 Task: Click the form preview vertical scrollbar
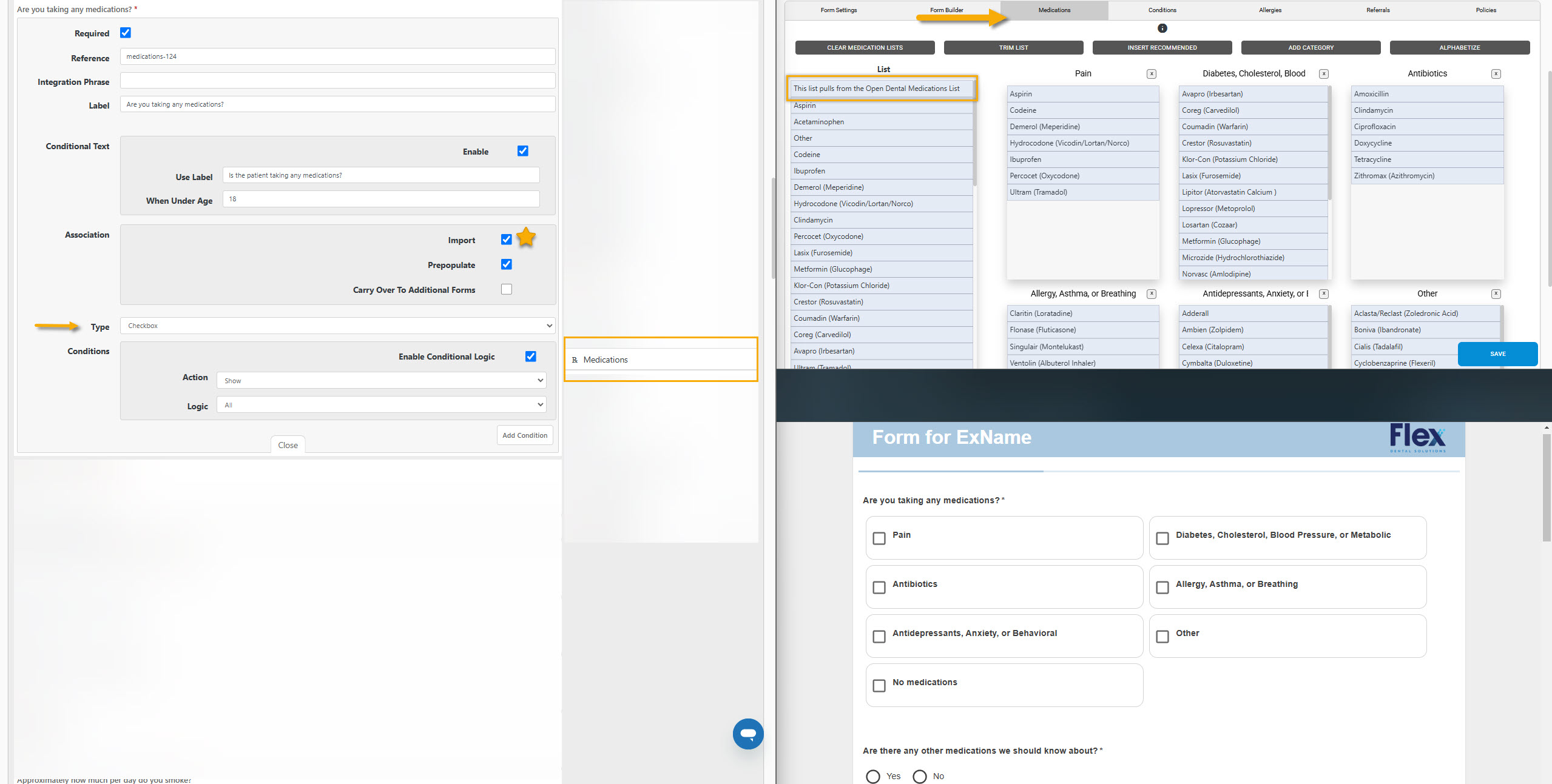(1547, 487)
